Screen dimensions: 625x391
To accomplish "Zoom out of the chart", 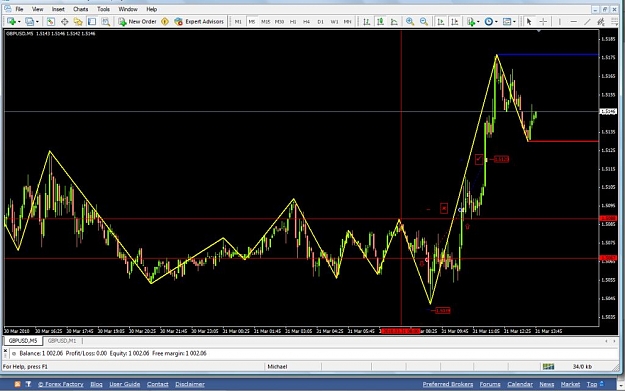I will point(424,22).
